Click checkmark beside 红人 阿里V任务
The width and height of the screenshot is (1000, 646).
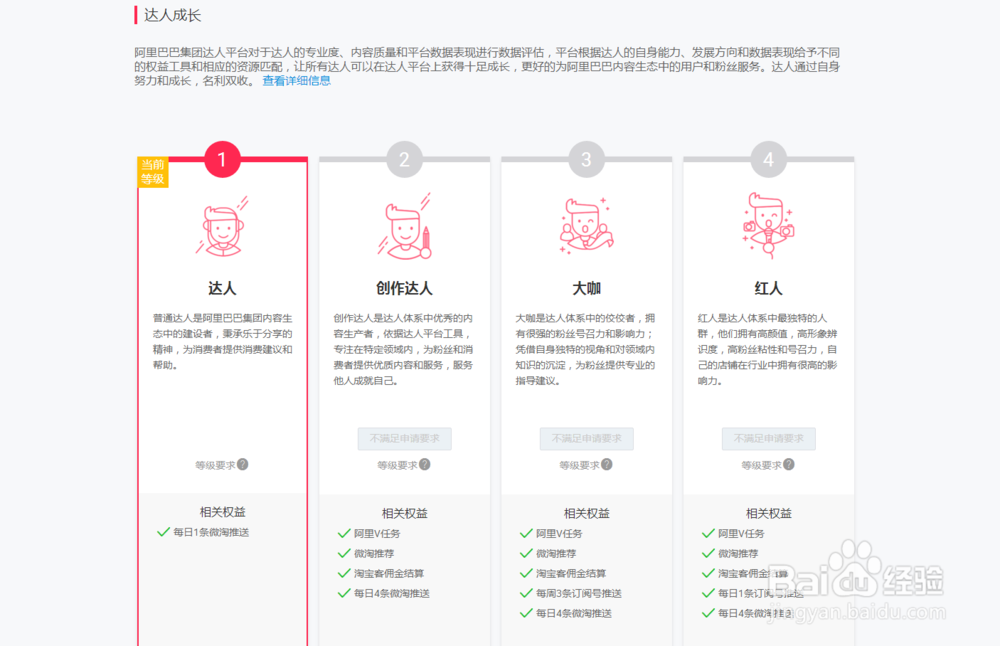pyautogui.click(x=708, y=533)
